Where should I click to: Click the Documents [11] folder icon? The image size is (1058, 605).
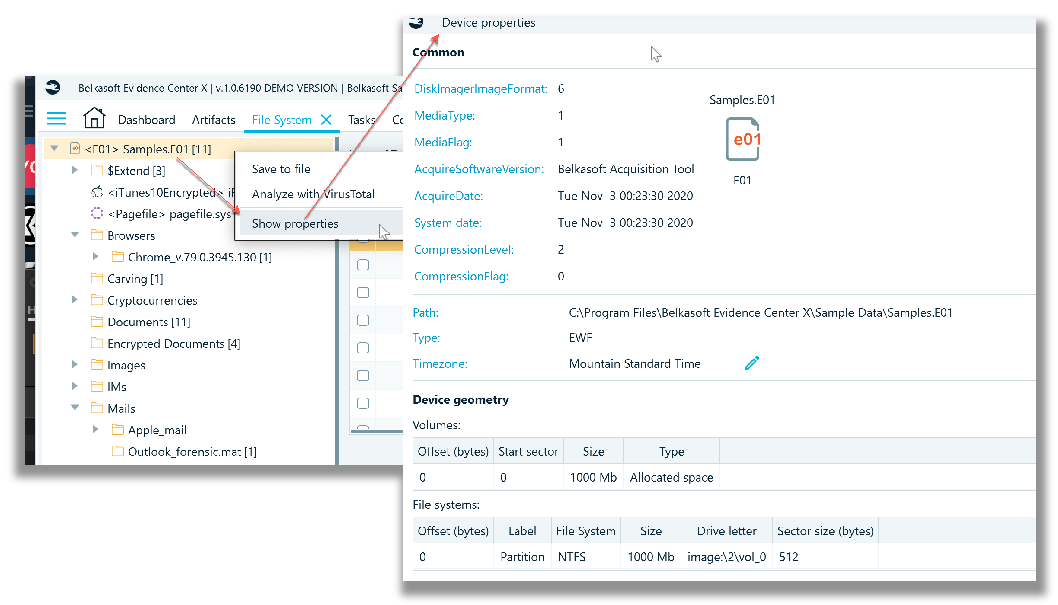click(97, 322)
